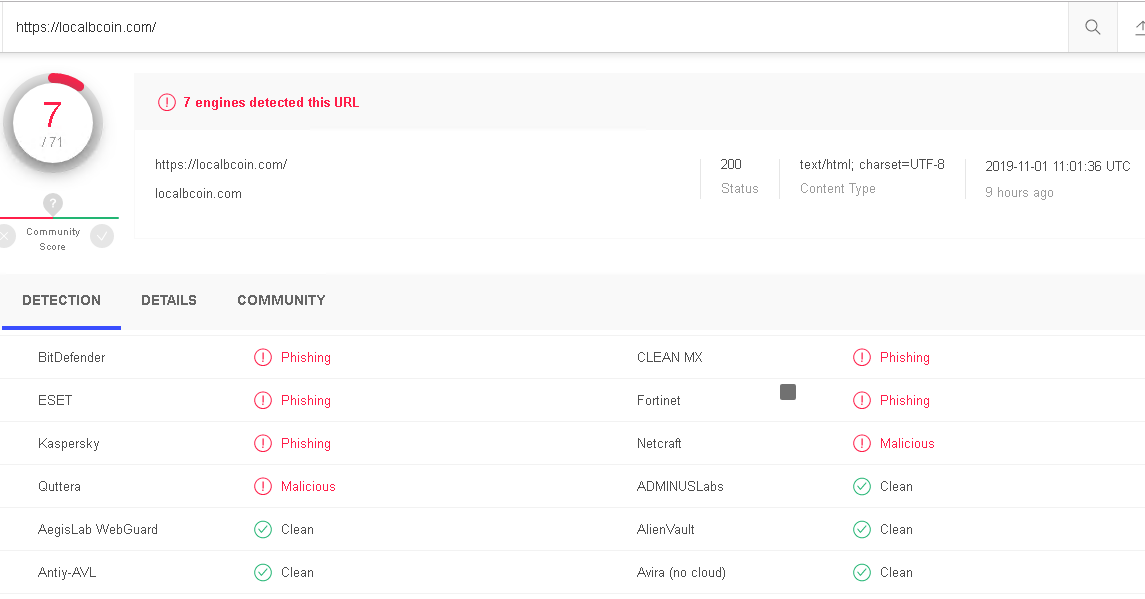Click the "Clean" verdict for ADMINUSLabs

[896, 487]
